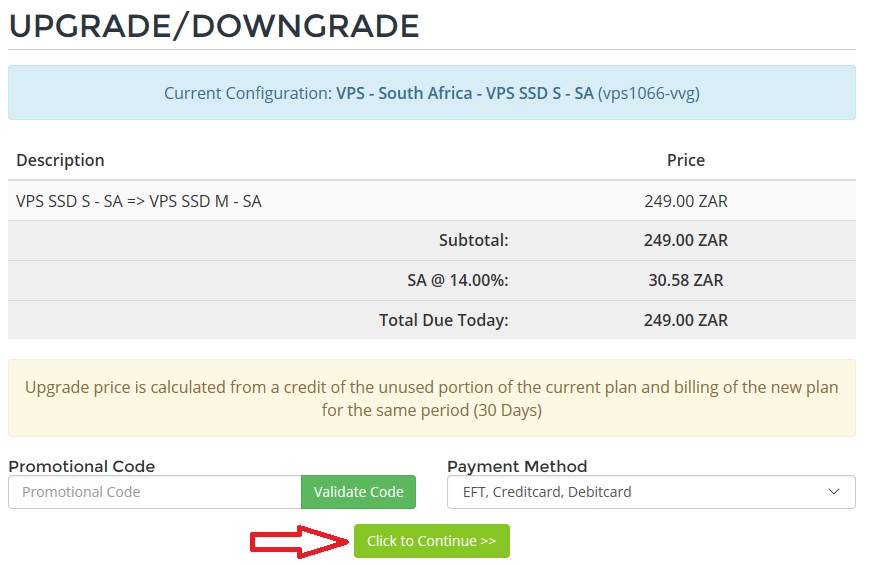Click the Total Due Today label

(x=444, y=320)
